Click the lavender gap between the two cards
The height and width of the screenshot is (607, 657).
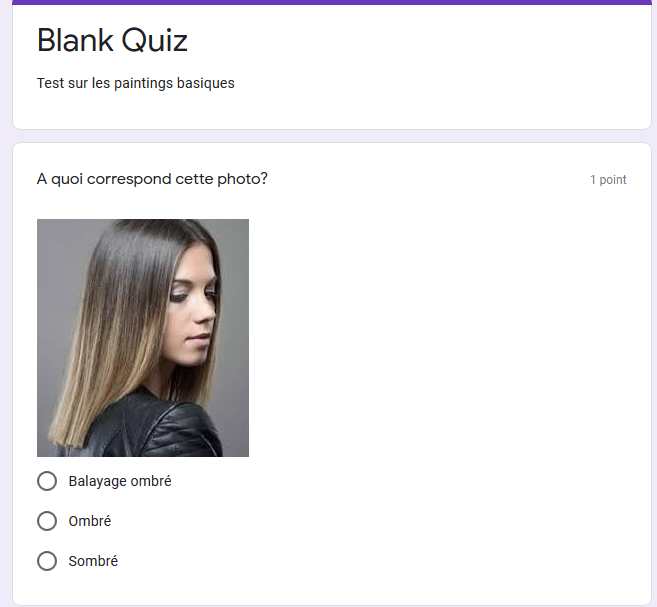[x=331, y=136]
